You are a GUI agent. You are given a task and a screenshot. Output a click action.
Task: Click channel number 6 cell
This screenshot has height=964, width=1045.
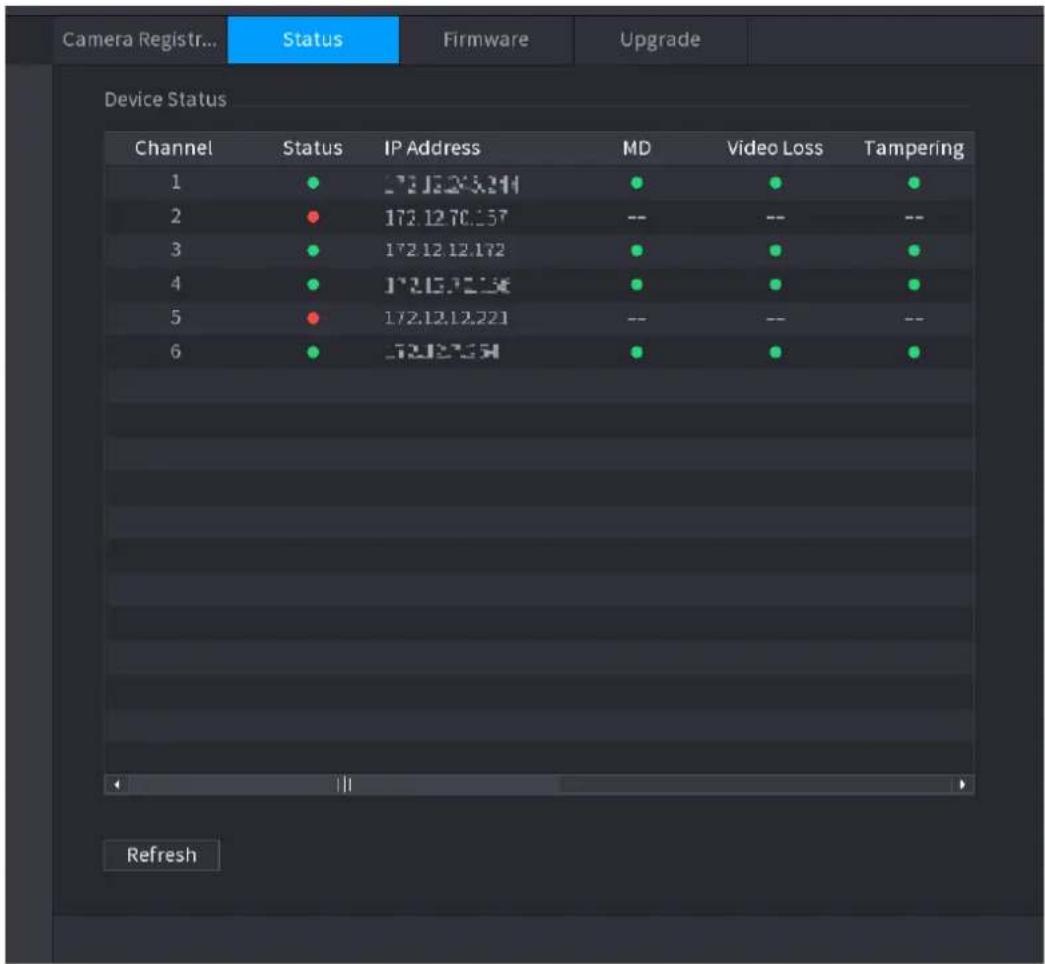(175, 351)
